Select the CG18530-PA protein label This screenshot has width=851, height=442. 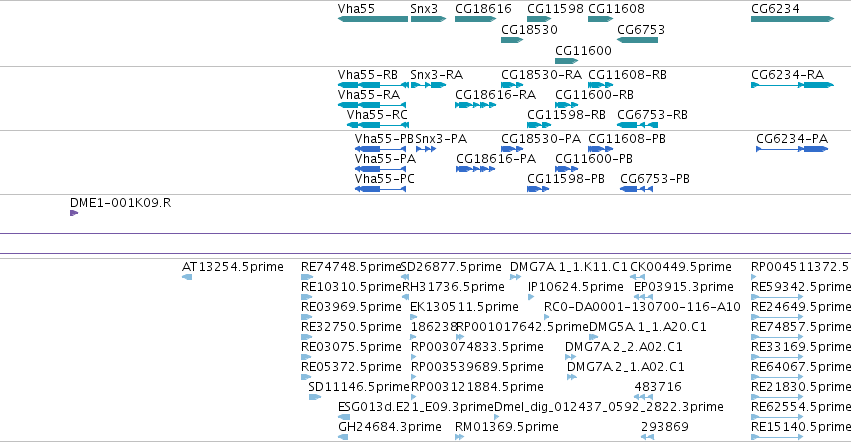click(541, 138)
